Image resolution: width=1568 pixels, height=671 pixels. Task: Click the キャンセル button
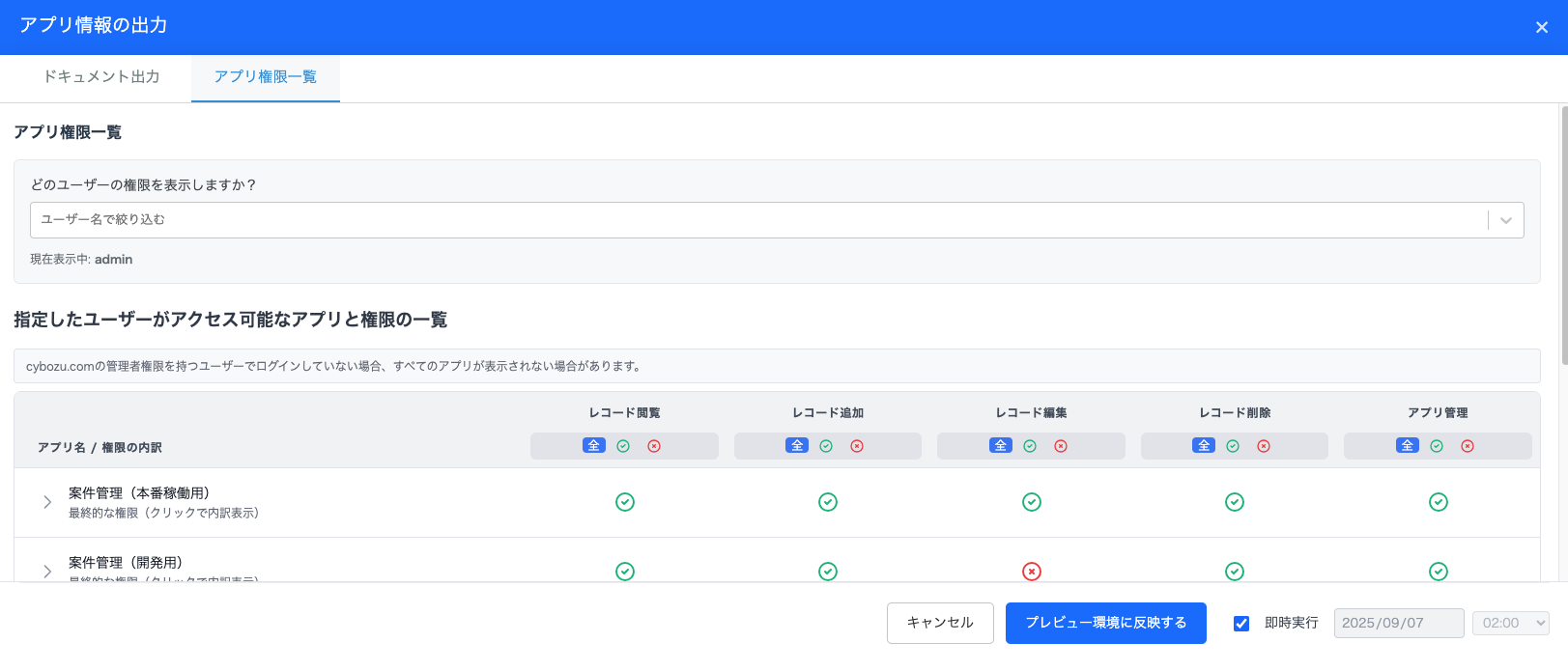[940, 623]
